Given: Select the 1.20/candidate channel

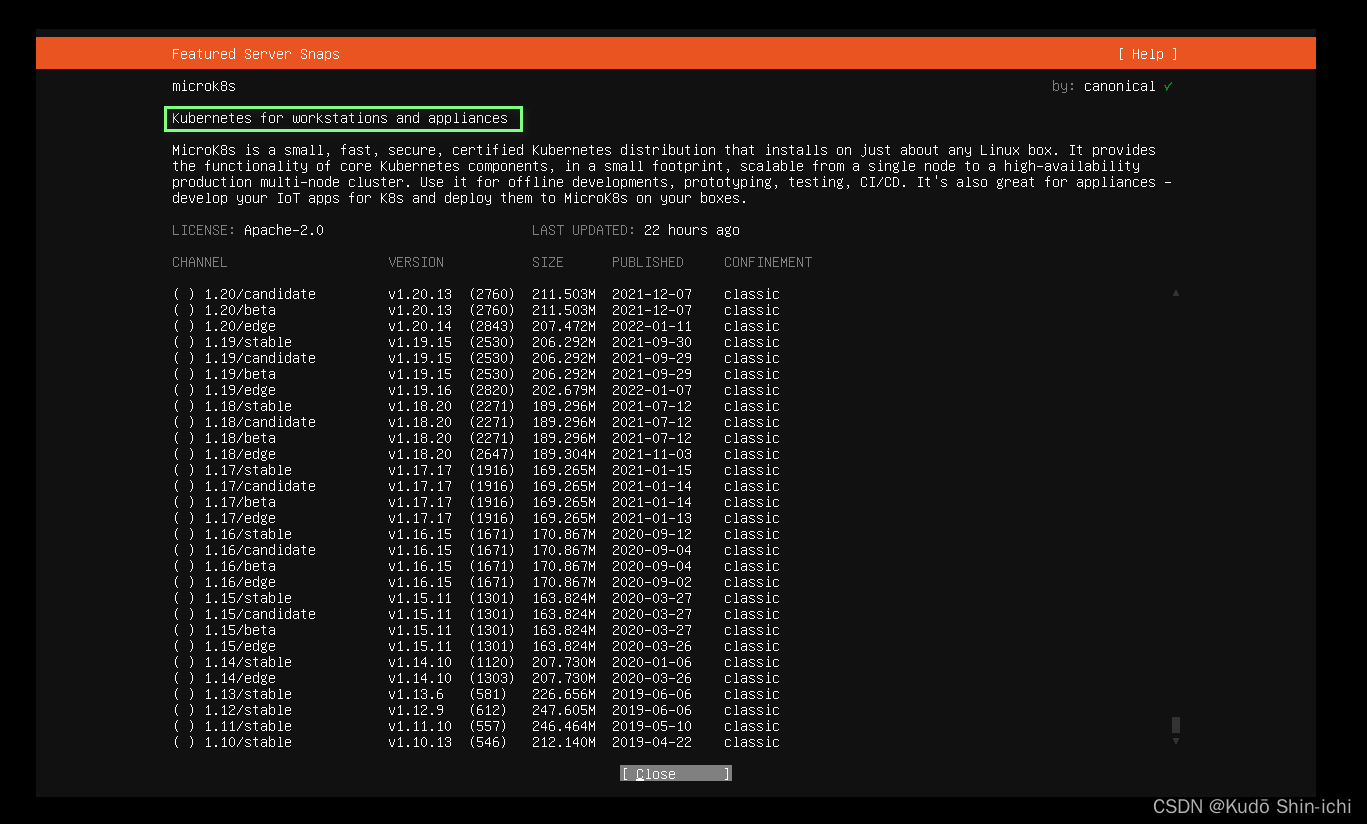Looking at the screenshot, I should tap(476, 294).
